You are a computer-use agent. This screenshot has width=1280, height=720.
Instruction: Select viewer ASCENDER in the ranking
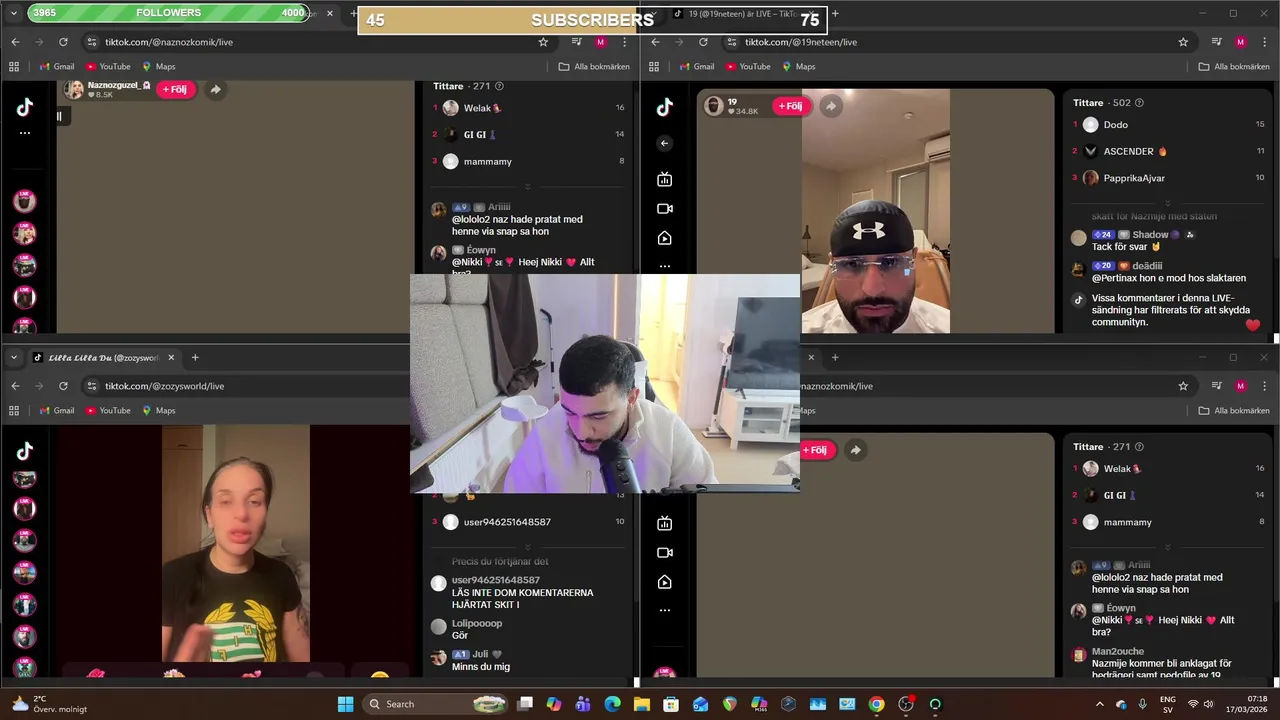1129,151
